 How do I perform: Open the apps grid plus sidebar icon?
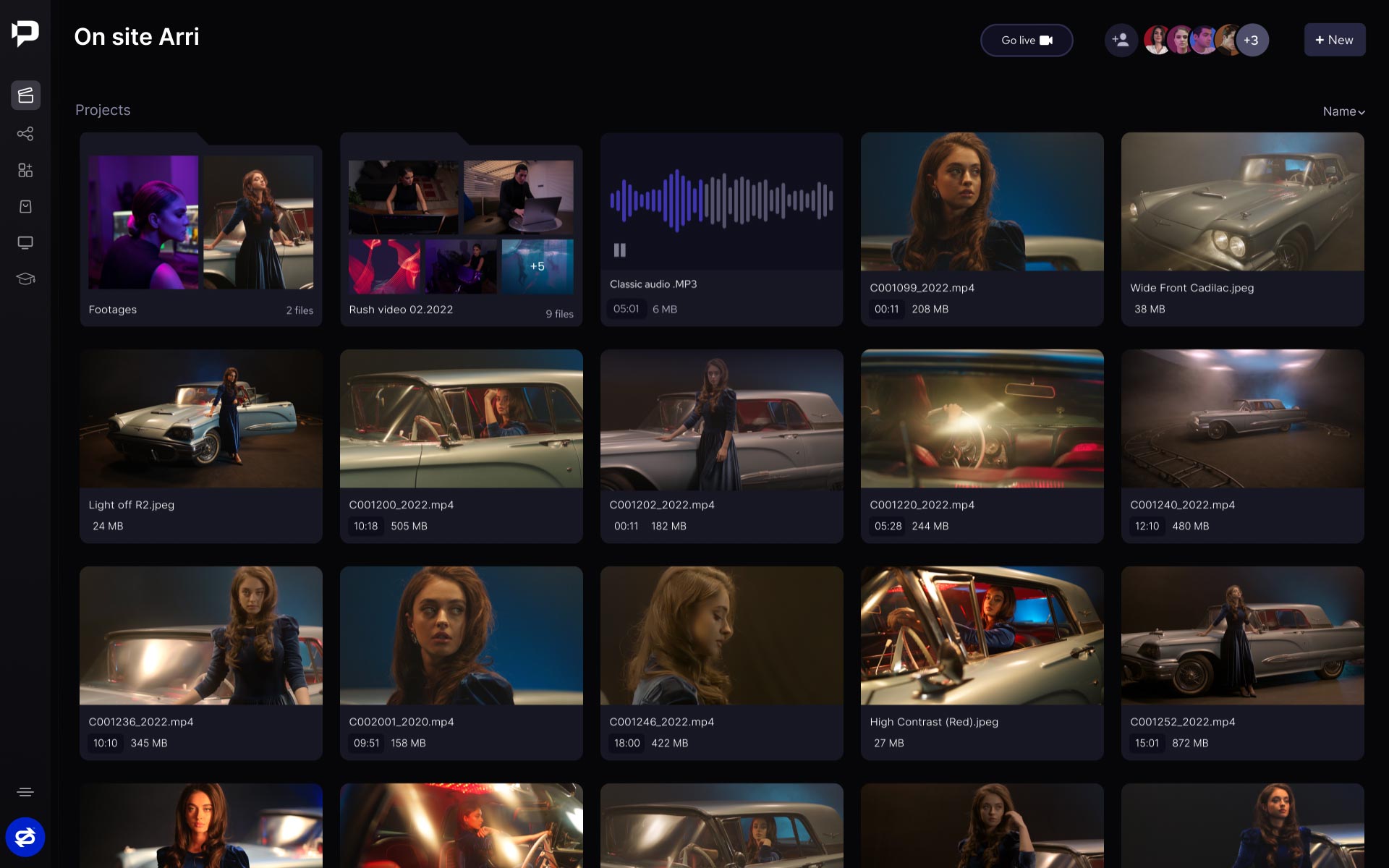[25, 170]
